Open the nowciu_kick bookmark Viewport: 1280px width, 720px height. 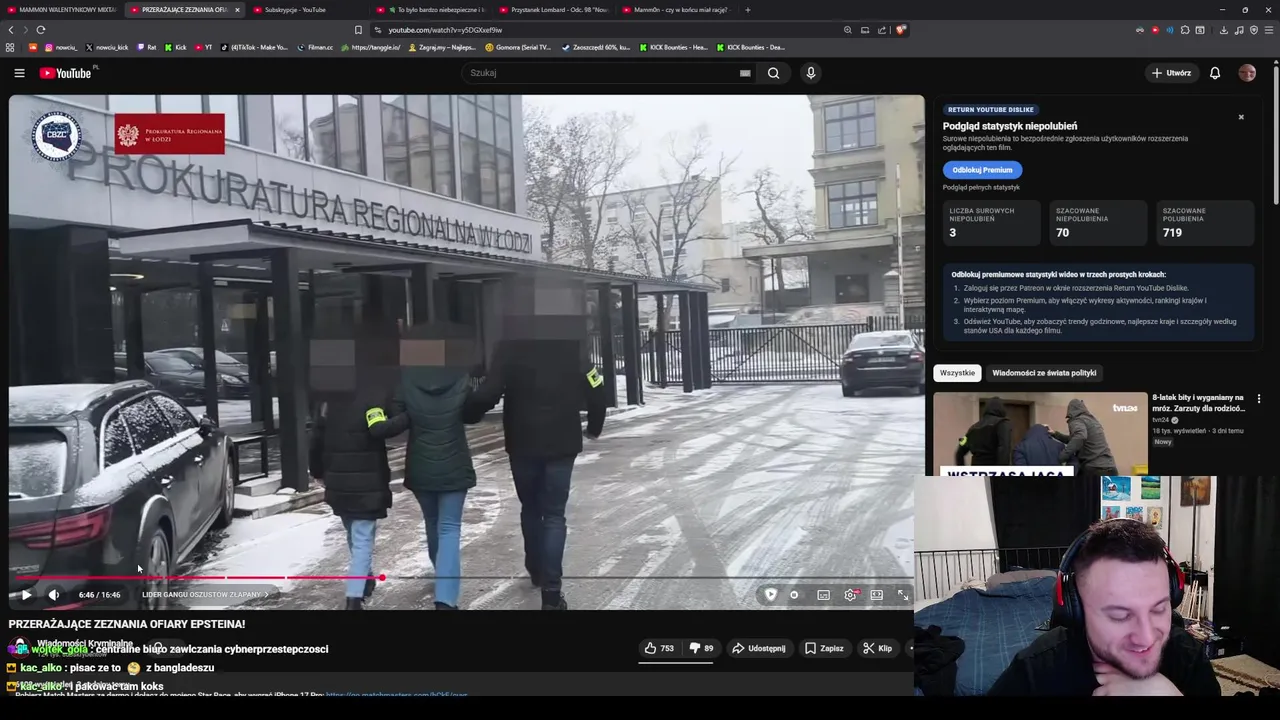107,47
